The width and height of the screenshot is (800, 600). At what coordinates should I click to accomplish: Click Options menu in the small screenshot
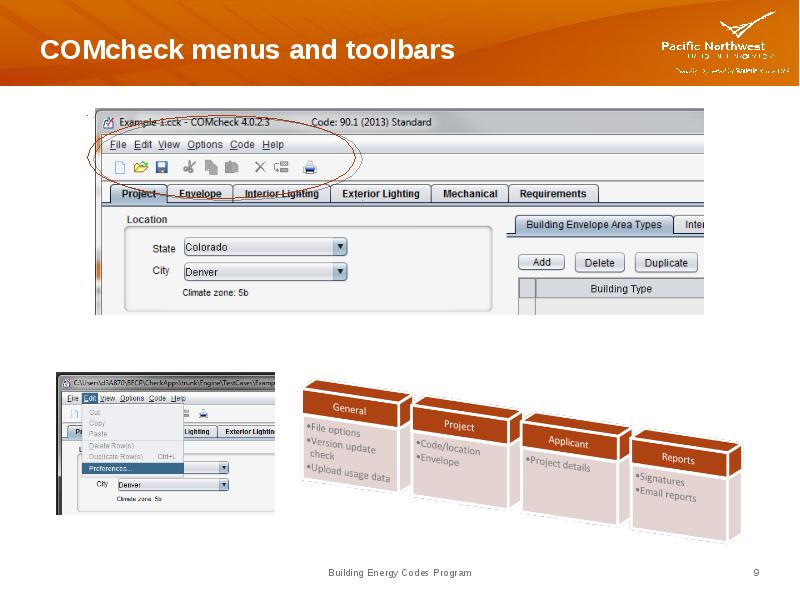click(132, 398)
